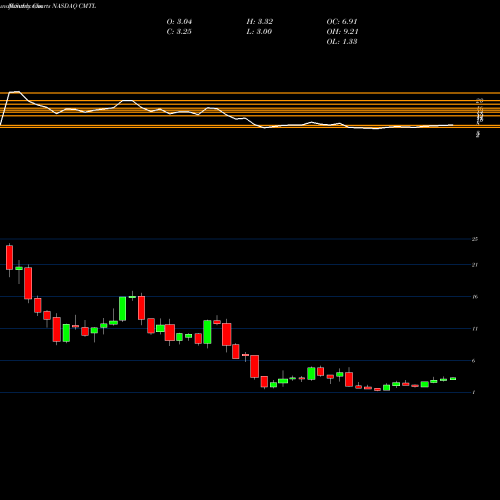Click the 21 price axis label
The image size is (500, 500).
tap(475, 265)
